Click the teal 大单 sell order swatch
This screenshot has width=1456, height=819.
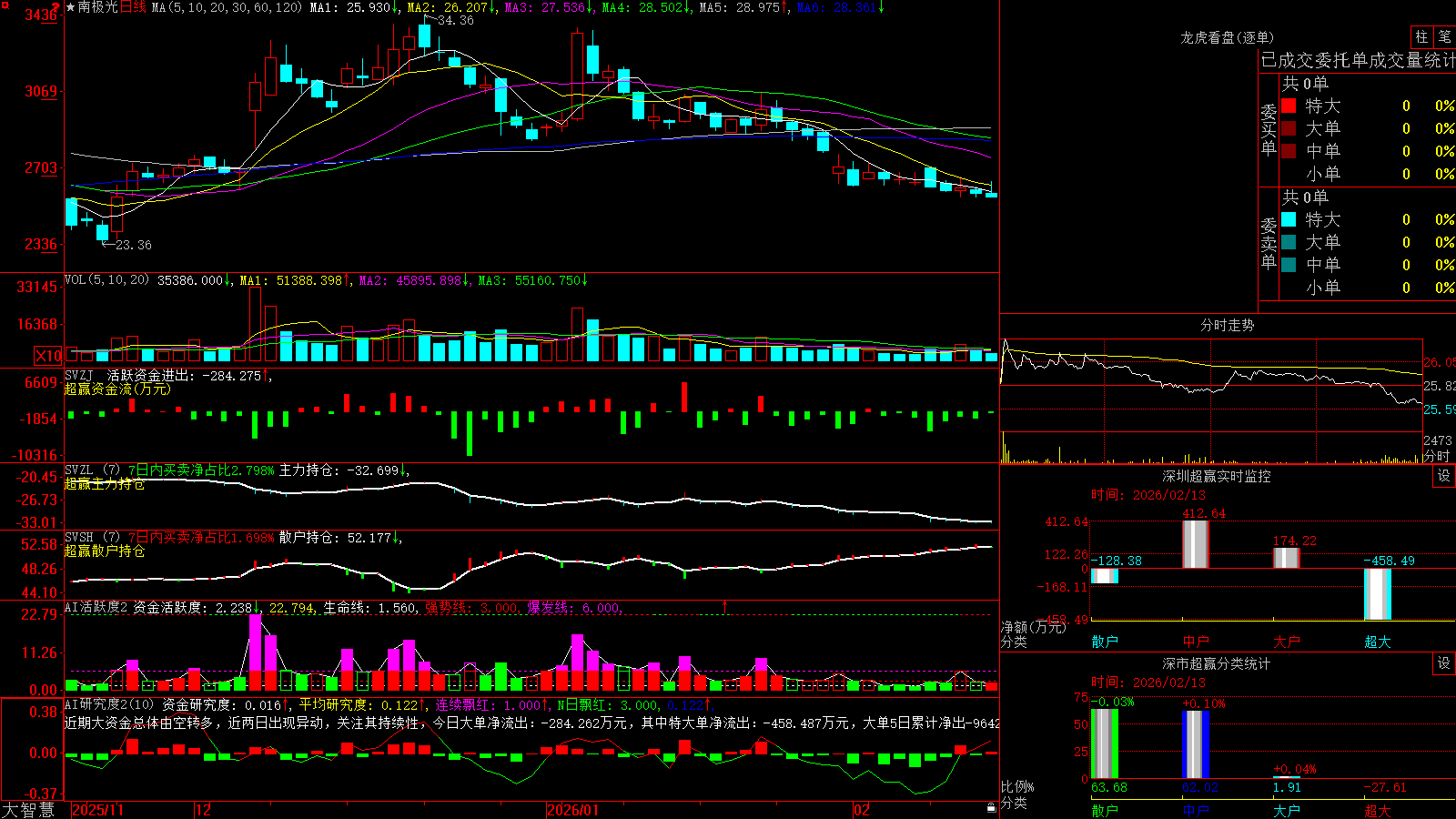(x=1289, y=242)
